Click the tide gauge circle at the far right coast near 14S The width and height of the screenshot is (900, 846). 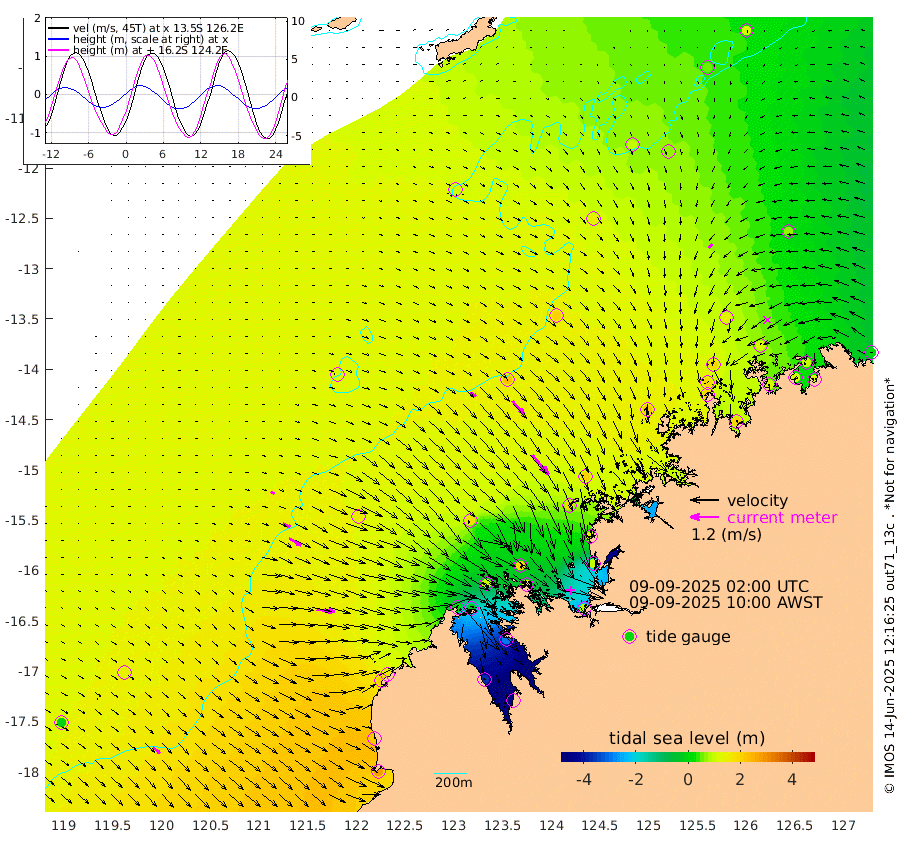tap(871, 352)
